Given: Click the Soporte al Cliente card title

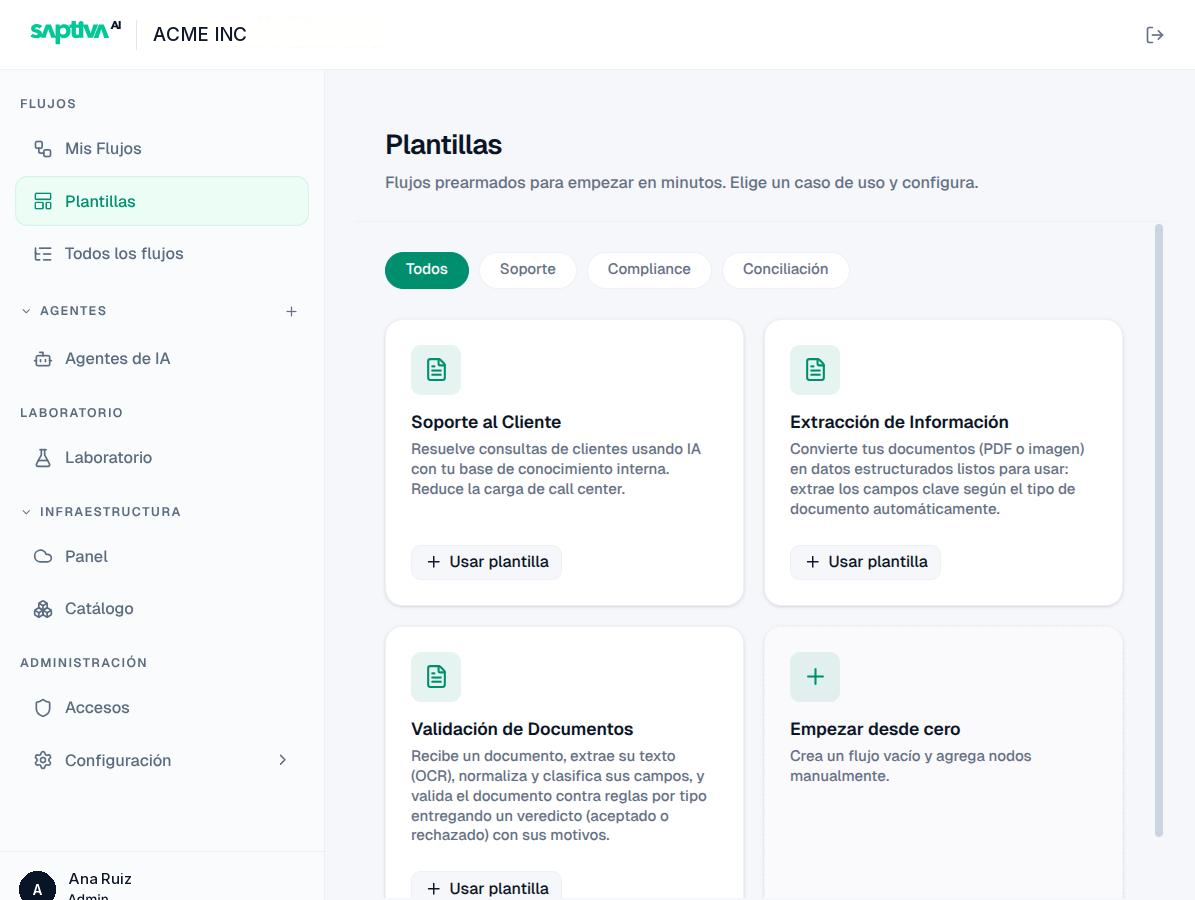Looking at the screenshot, I should 486,422.
